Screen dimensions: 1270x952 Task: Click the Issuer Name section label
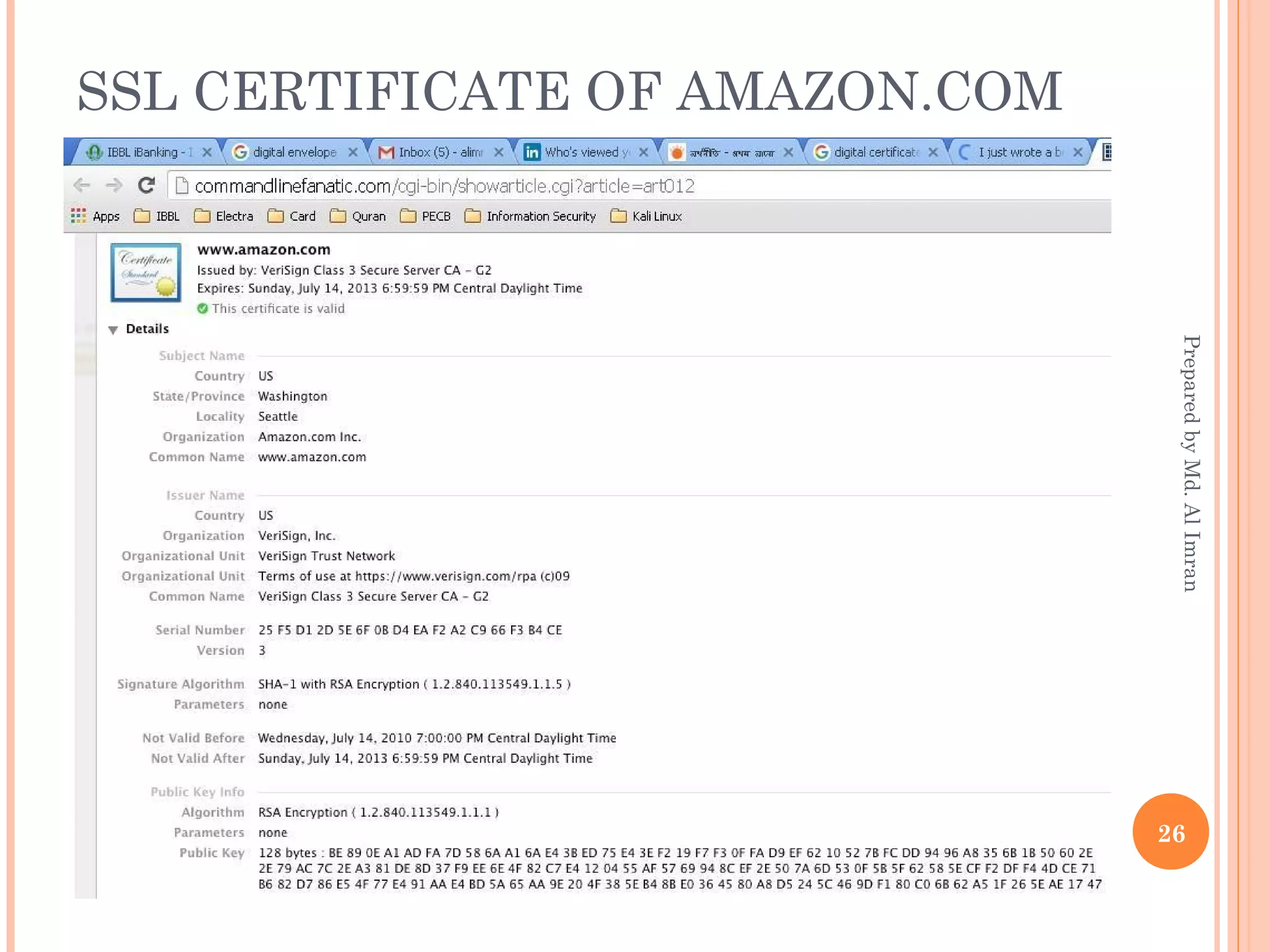click(x=205, y=495)
